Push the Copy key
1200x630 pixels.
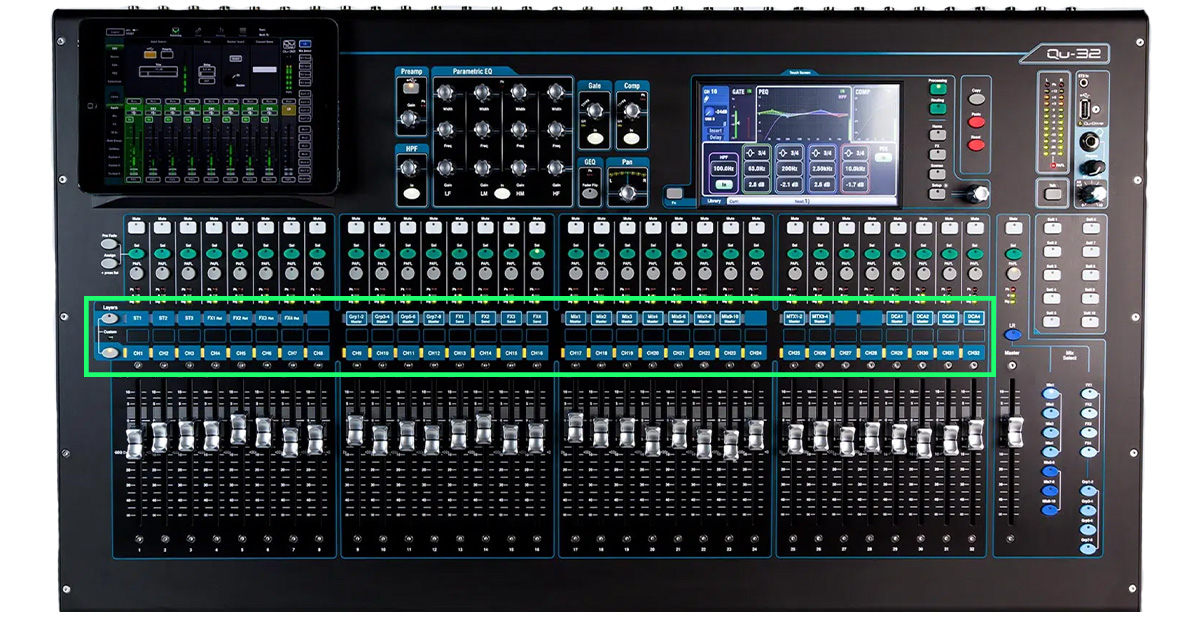(x=976, y=100)
